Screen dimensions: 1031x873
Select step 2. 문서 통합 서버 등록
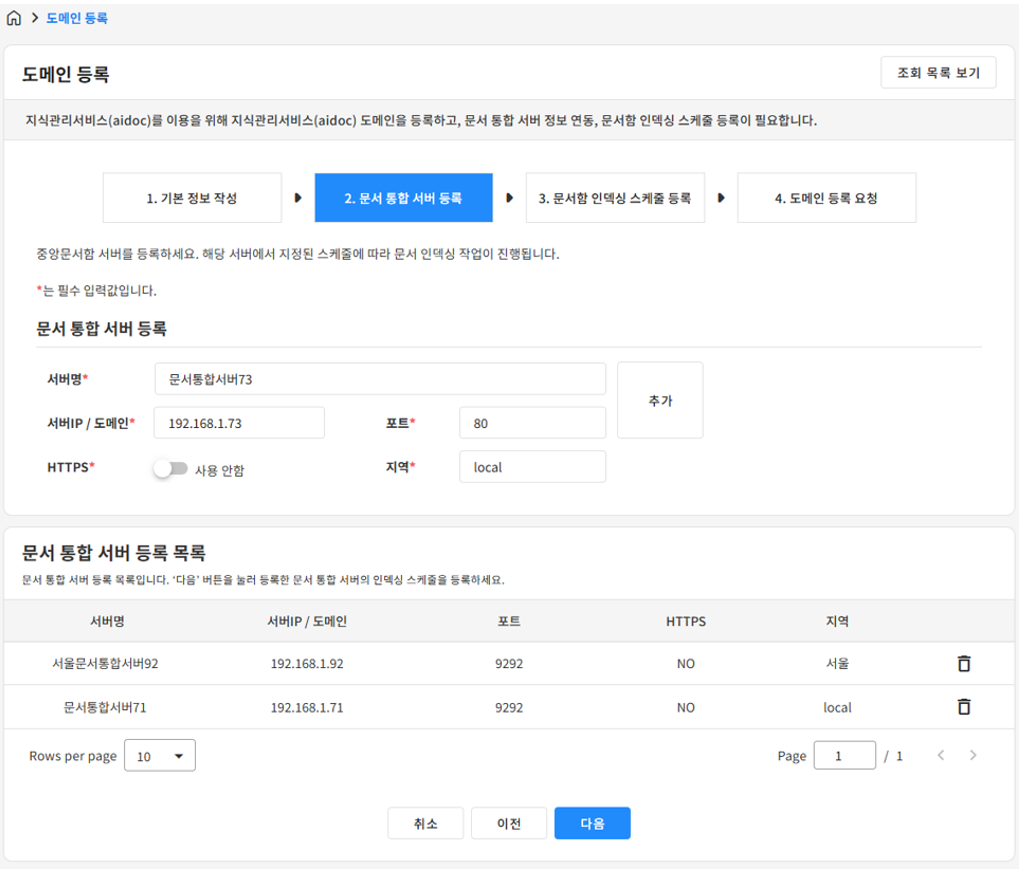coord(403,198)
